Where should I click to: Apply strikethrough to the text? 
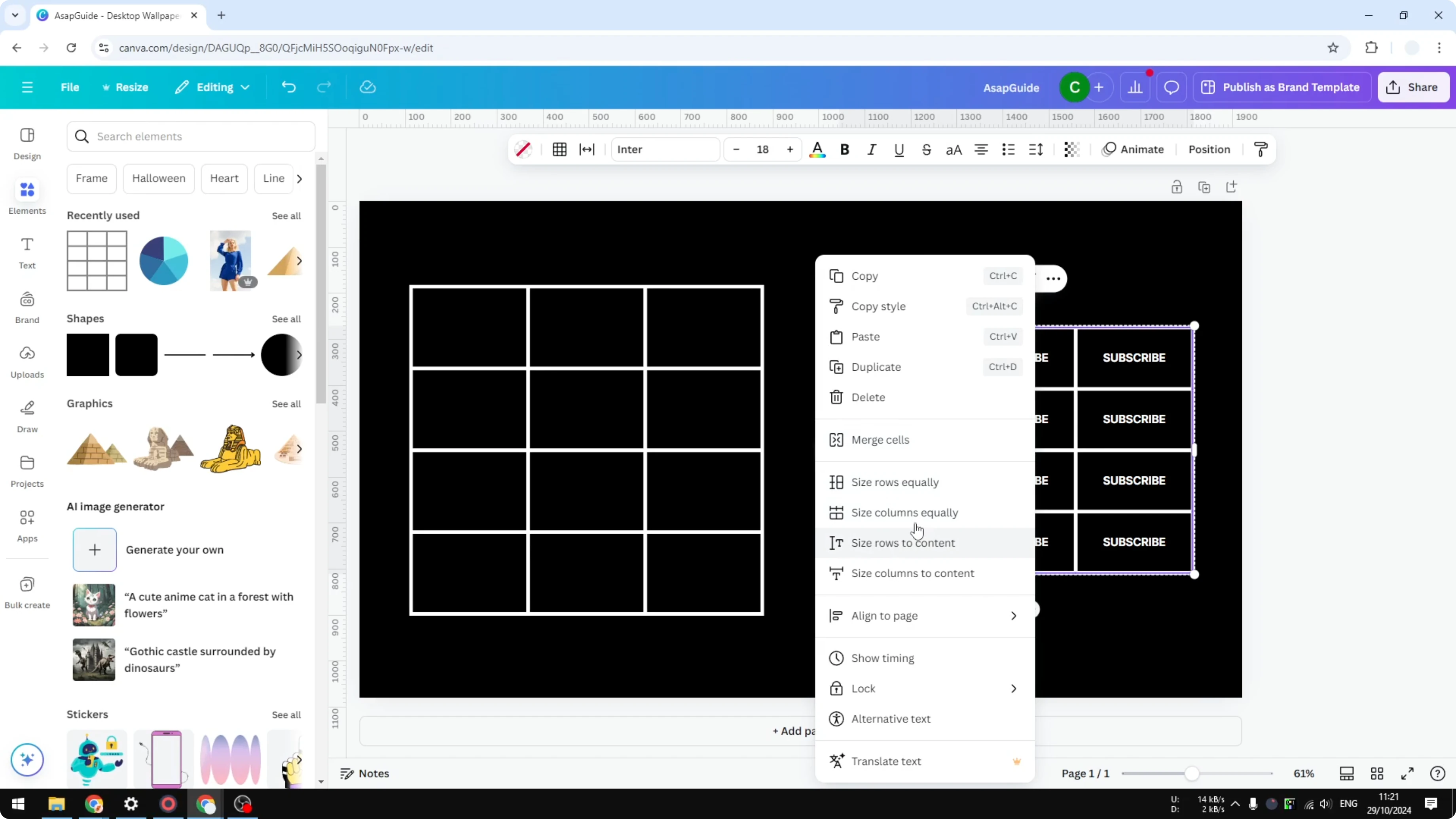click(926, 149)
